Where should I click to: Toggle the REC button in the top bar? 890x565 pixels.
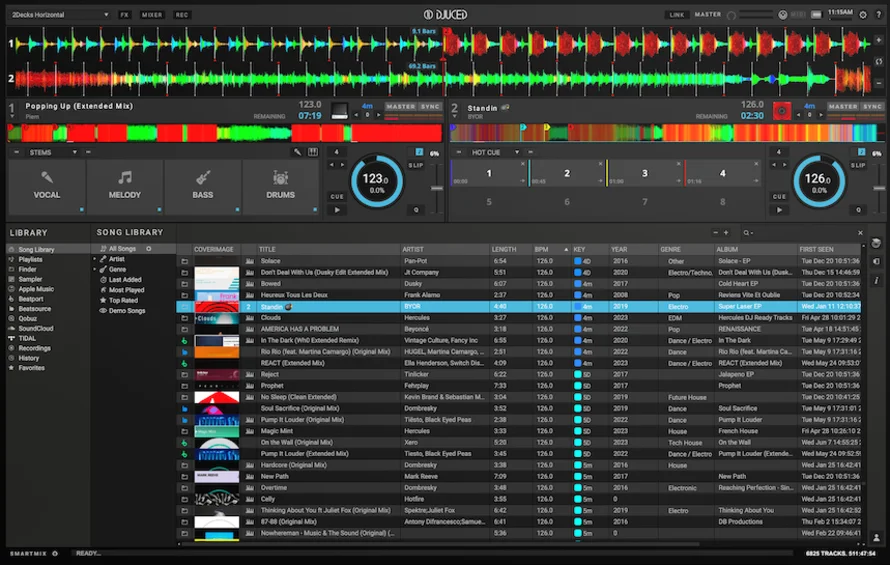182,15
